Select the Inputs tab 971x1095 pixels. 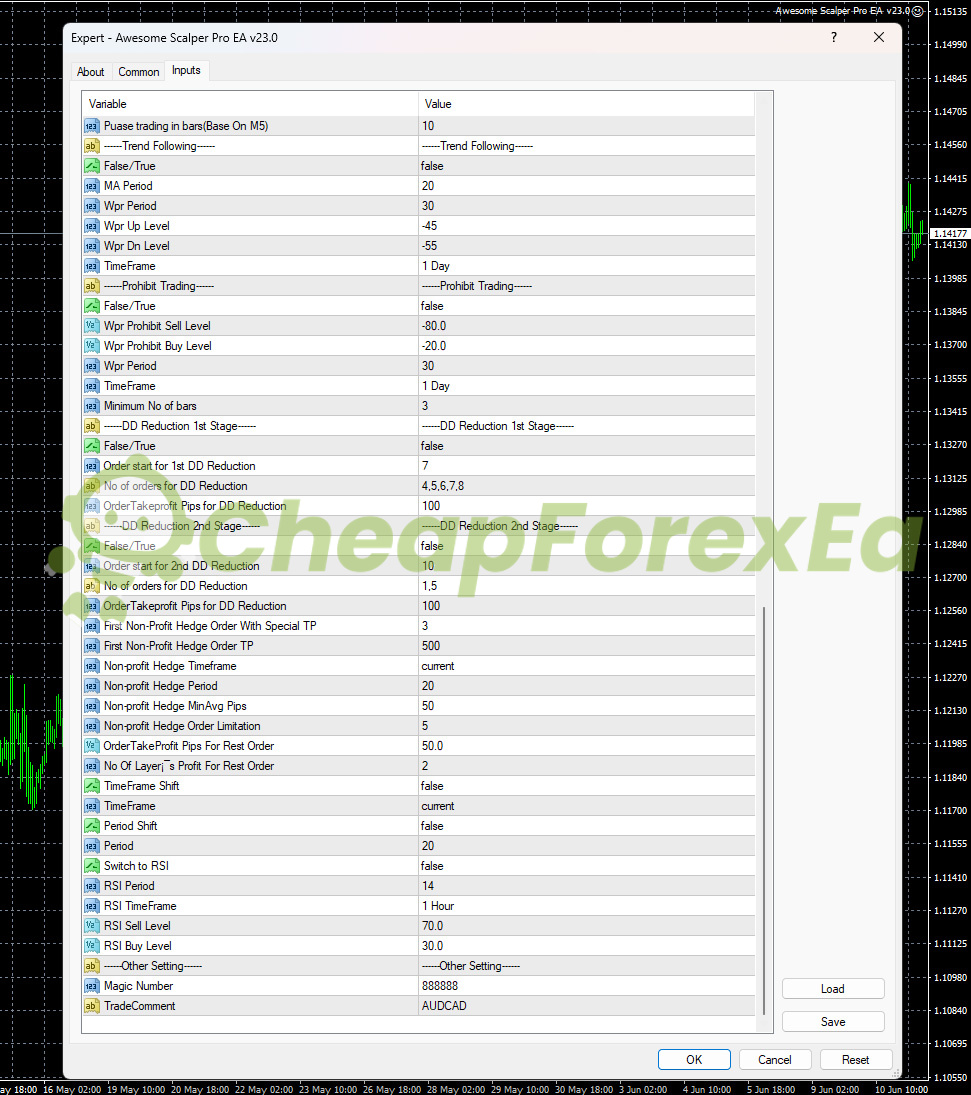(x=186, y=71)
